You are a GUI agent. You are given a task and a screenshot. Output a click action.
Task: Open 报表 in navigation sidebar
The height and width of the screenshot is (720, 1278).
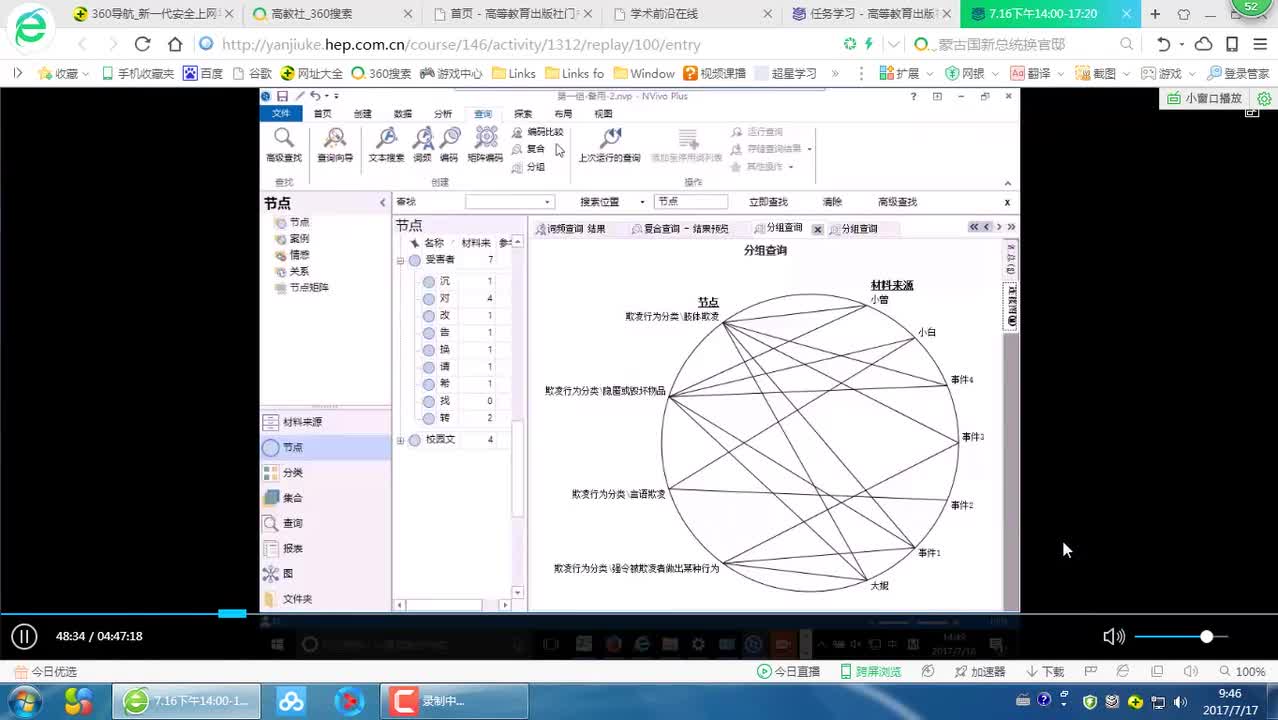pyautogui.click(x=325, y=548)
